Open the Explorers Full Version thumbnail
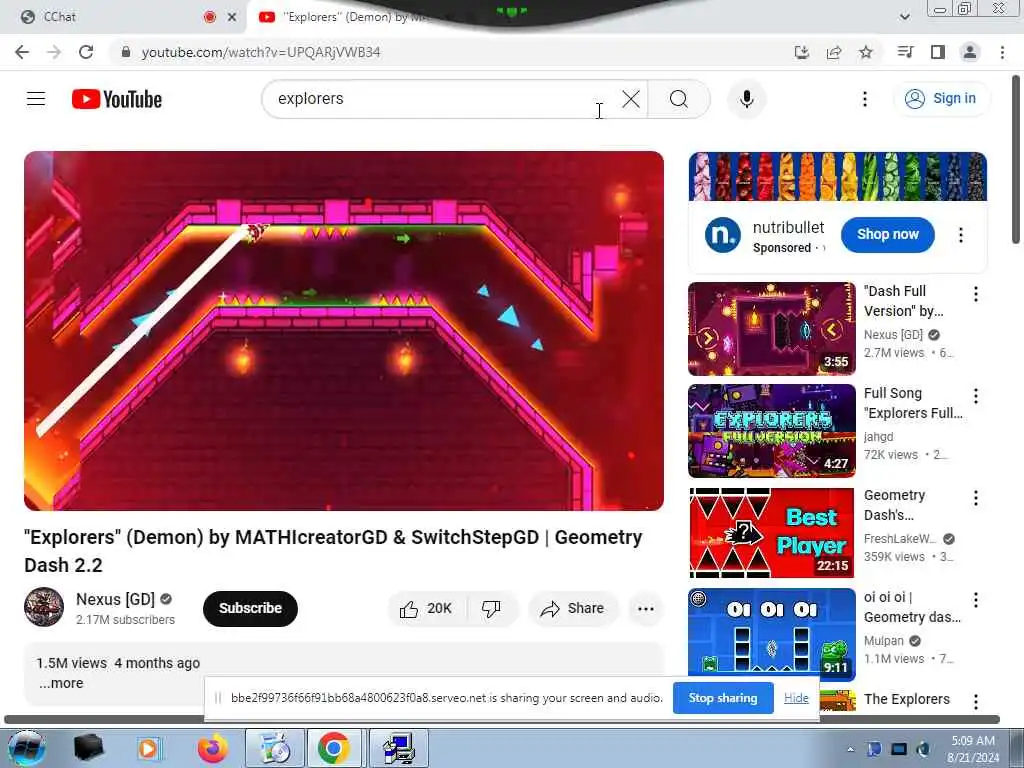Viewport: 1024px width, 768px height. (x=771, y=431)
